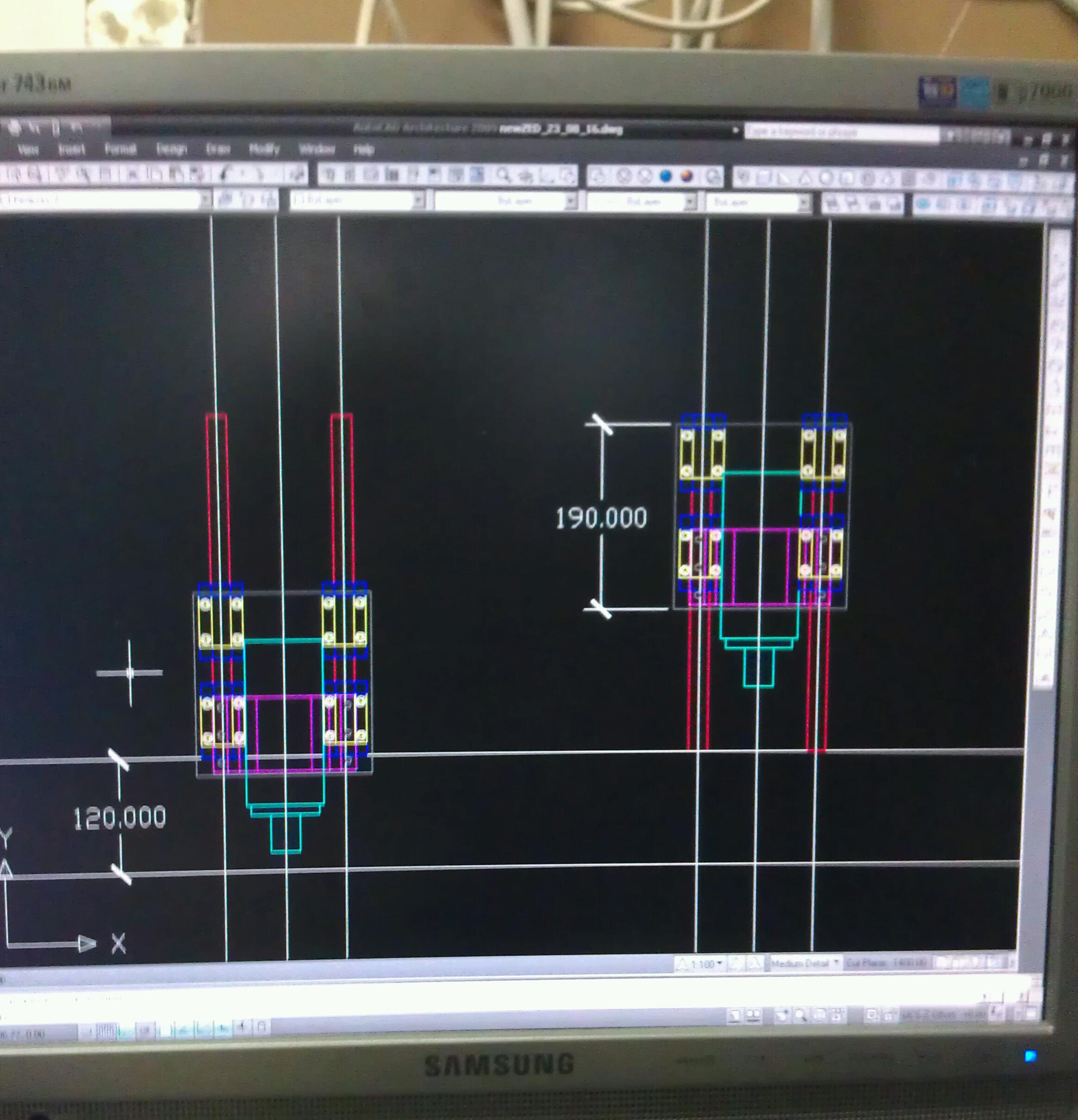Click the zoom magnifier in status bar
The height and width of the screenshot is (1120, 1078).
801,1015
